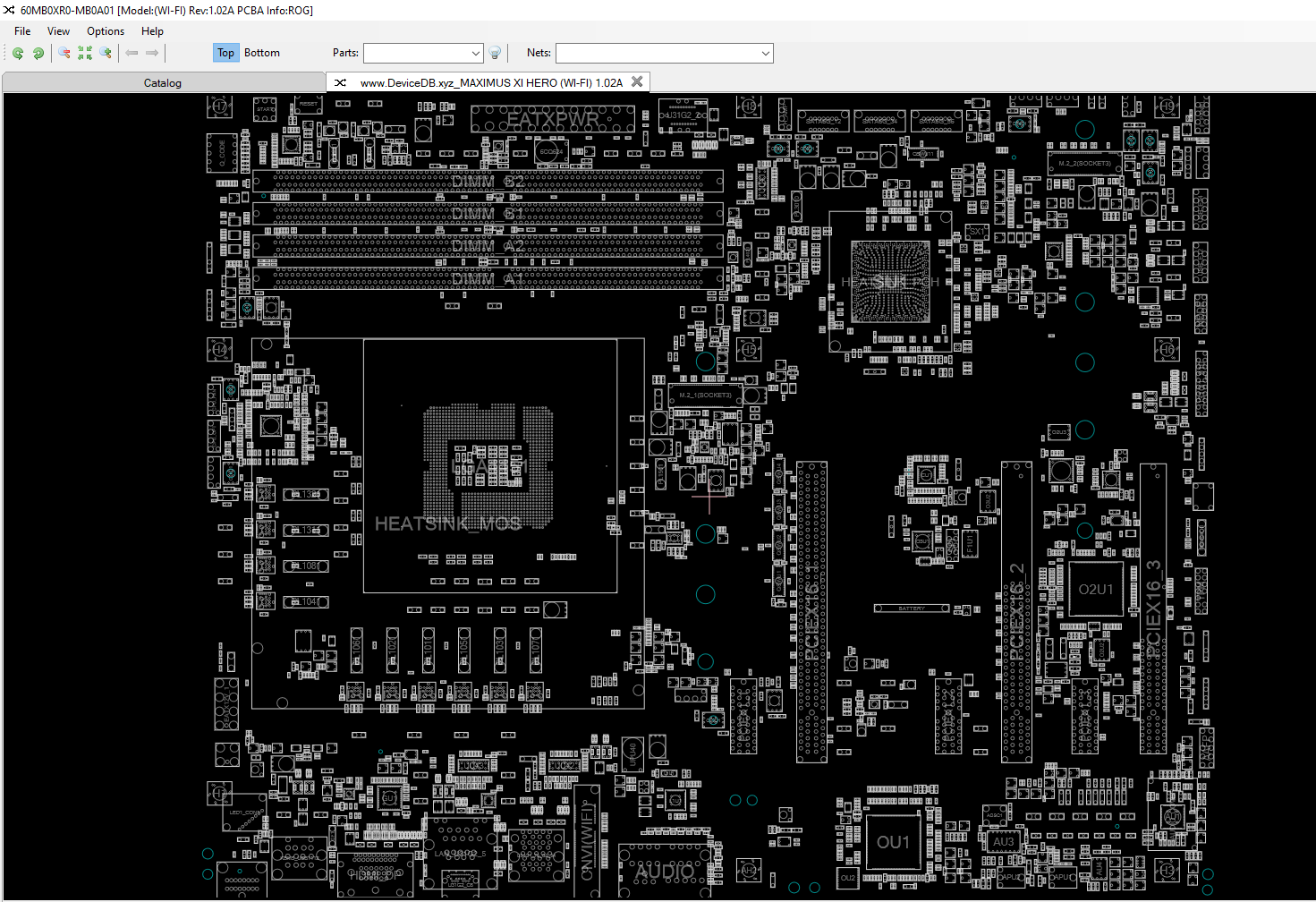The image size is (1316, 902).
Task: Select the AUDIO jack block
Action: (x=666, y=870)
